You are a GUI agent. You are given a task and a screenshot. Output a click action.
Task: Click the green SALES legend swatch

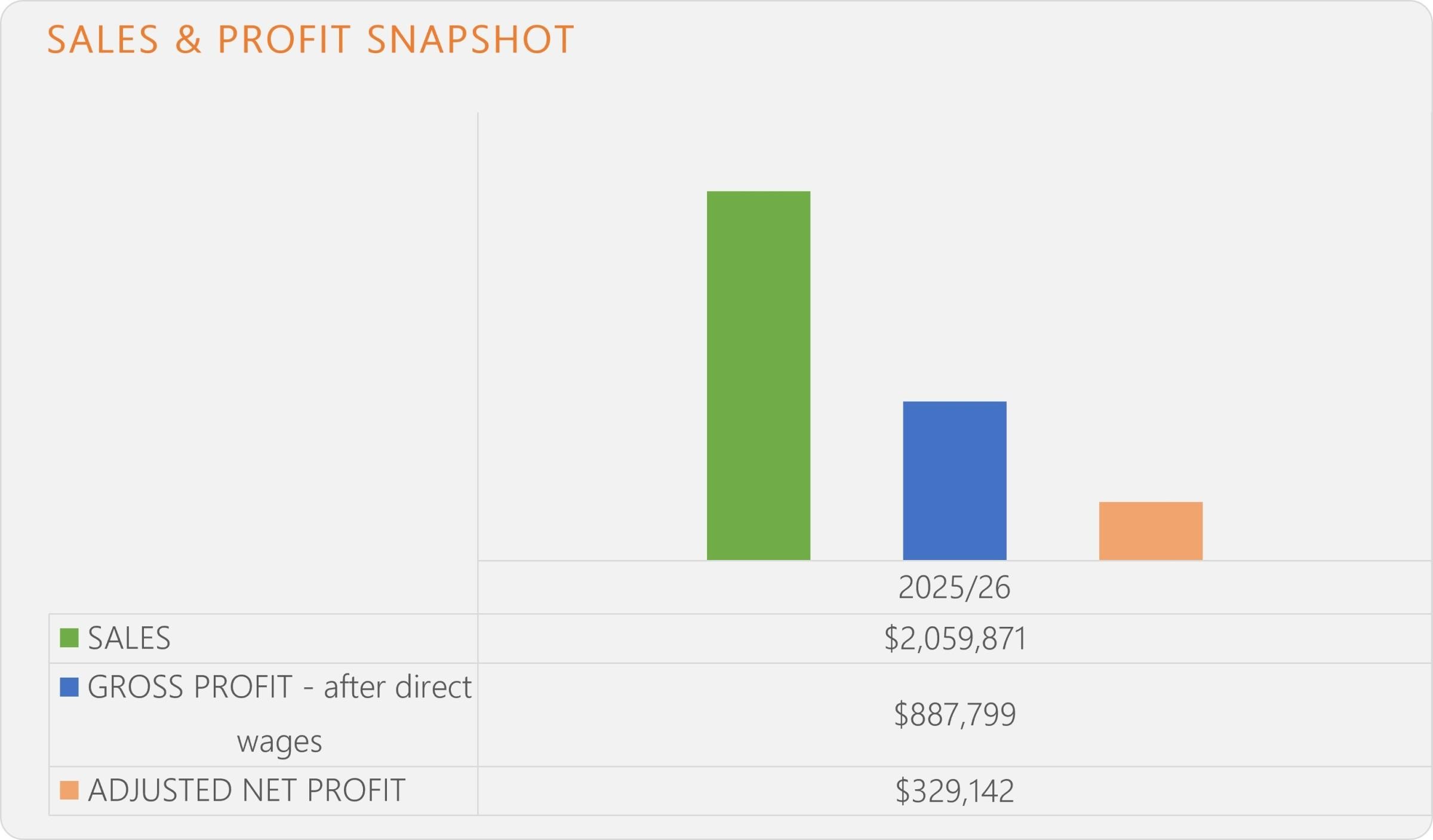tap(69, 638)
